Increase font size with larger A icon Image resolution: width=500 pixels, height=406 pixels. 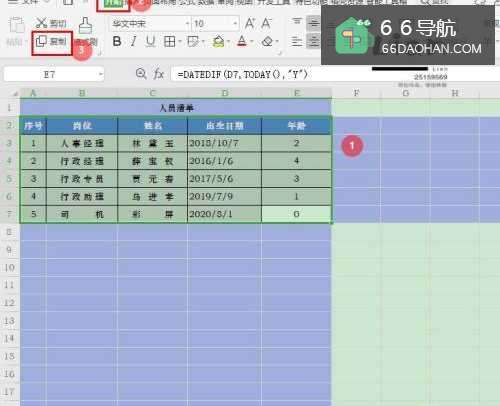tap(250, 23)
